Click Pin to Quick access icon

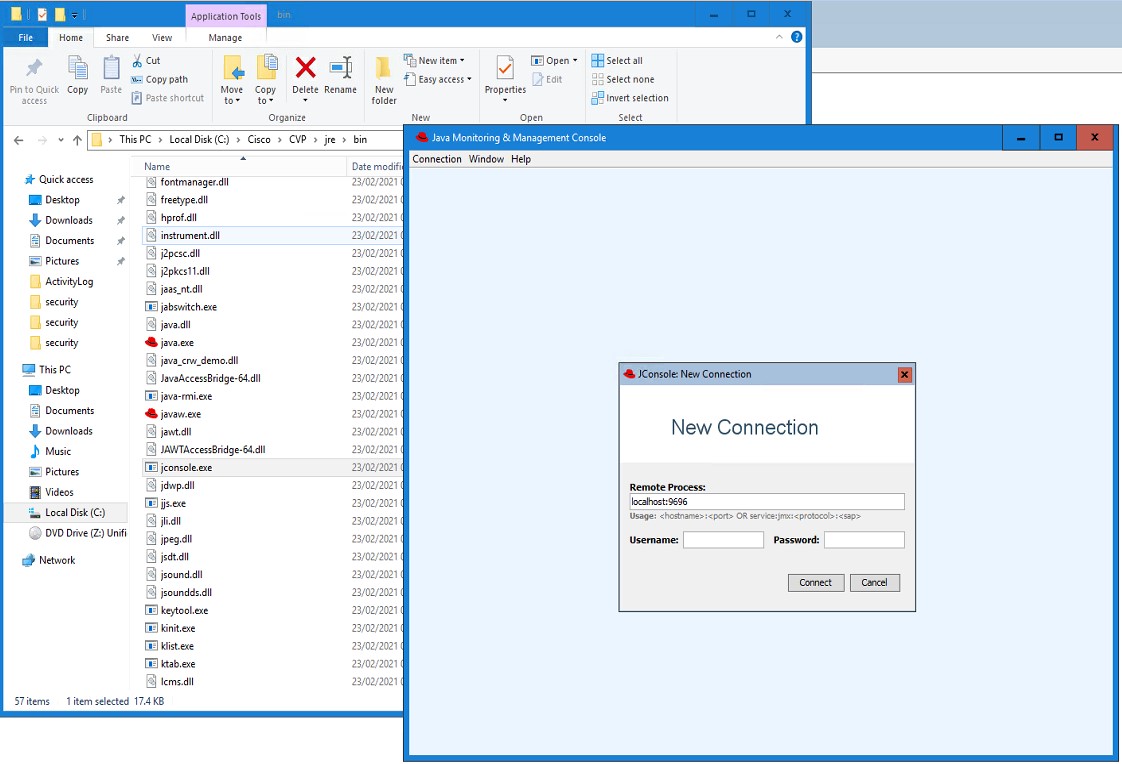(x=34, y=68)
